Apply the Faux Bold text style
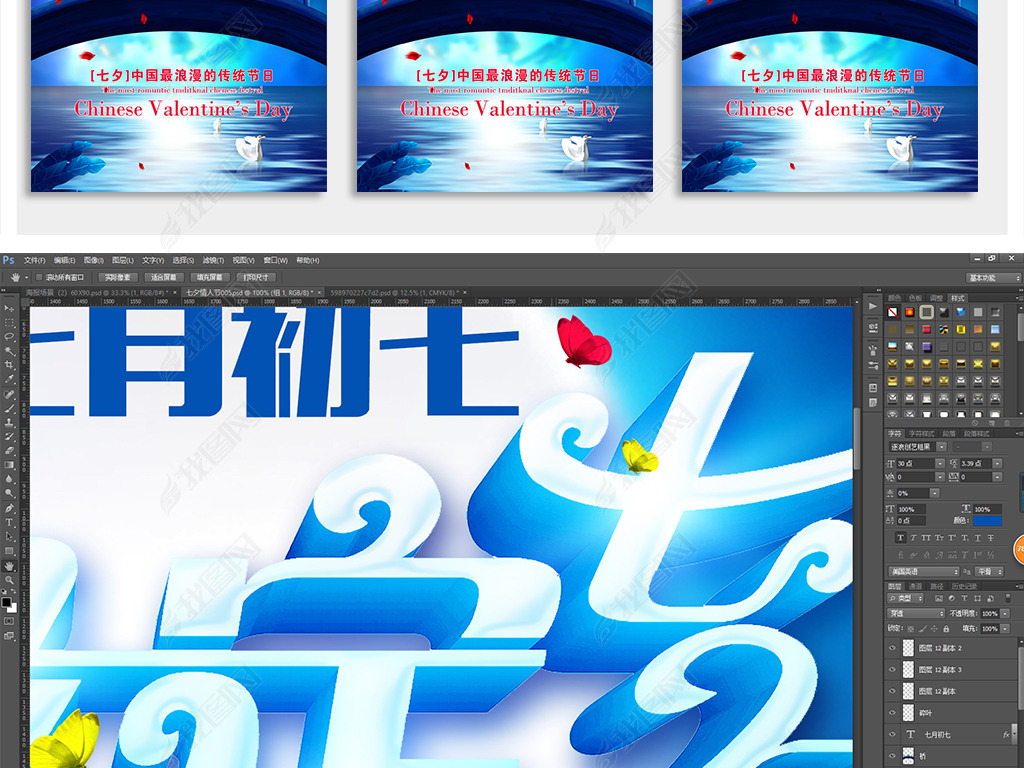 900,537
